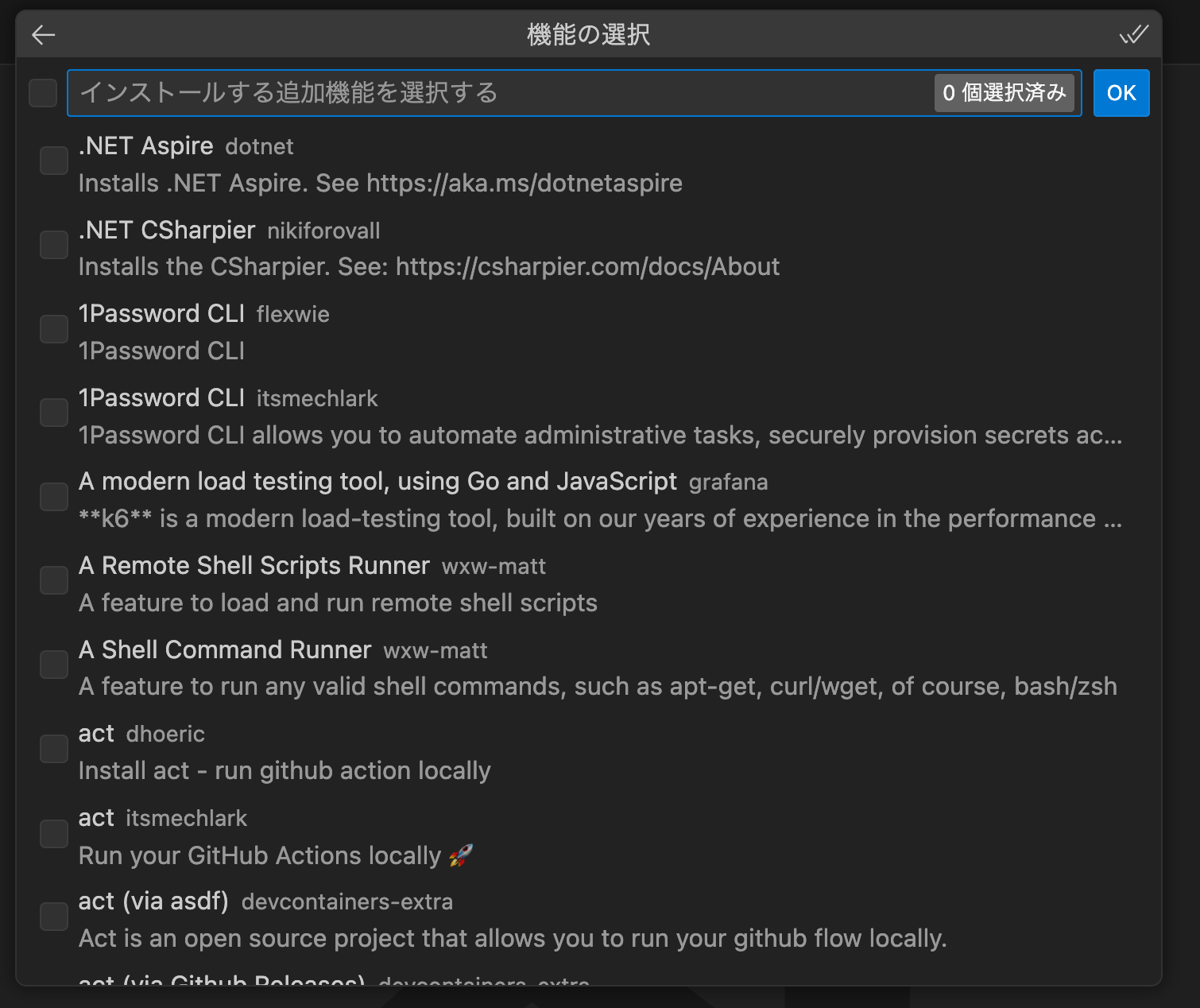Check the act dhoeric checkbox
The image size is (1200, 1008).
click(54, 749)
